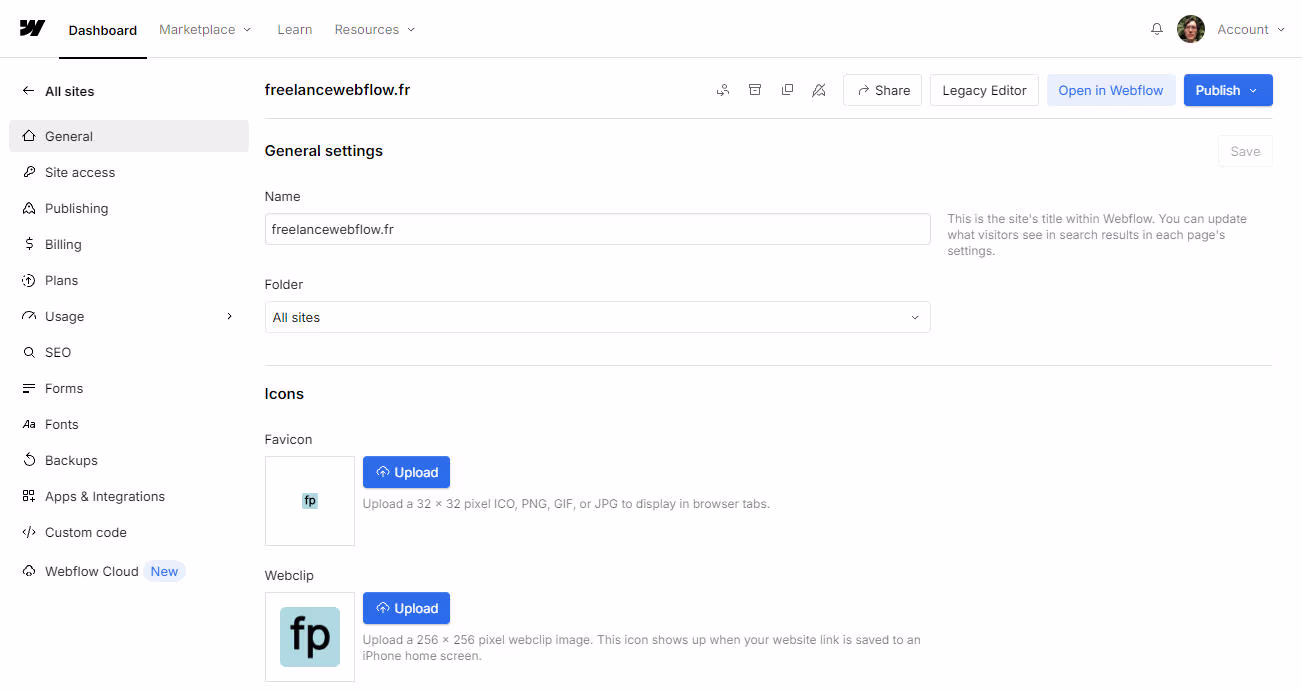Viewport: 1302px width, 691px height.
Task: Open the Publish dropdown button
Action: click(x=1228, y=90)
